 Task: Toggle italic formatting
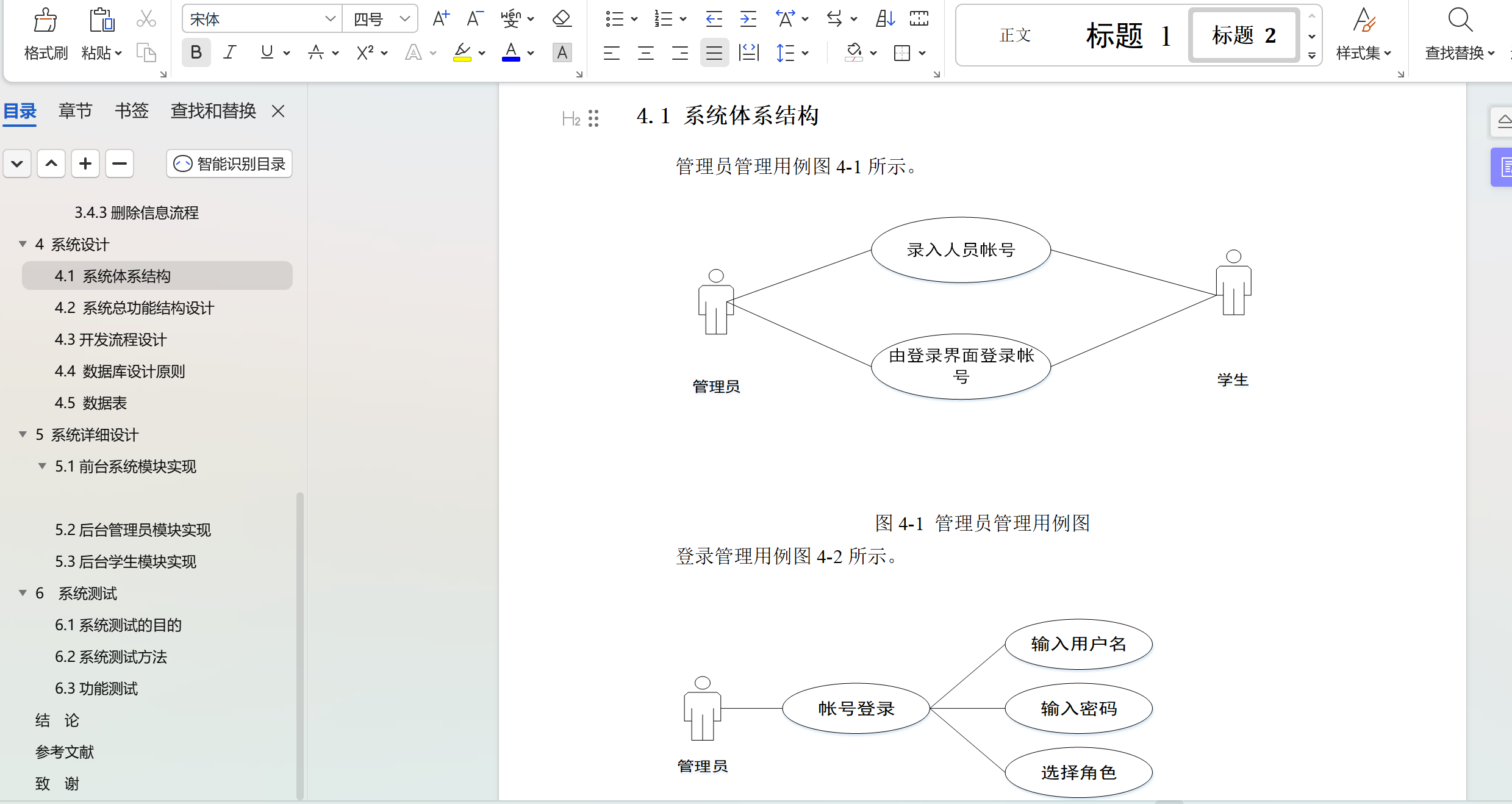pos(230,52)
